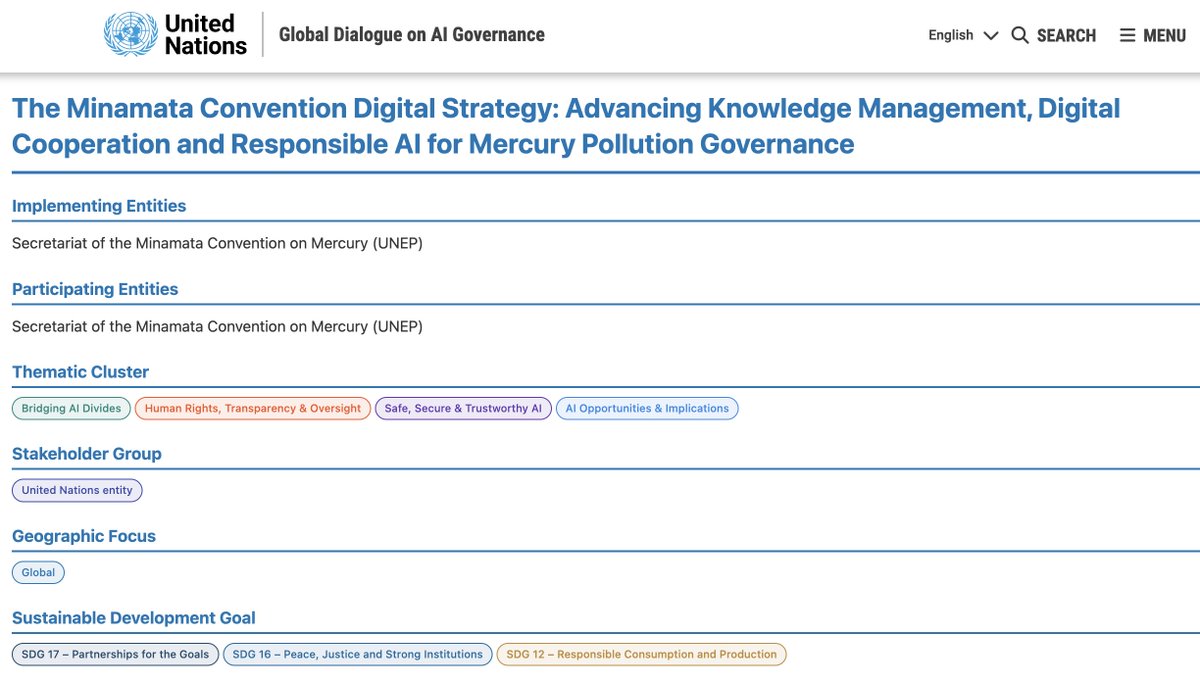Select Human Rights, Transparency & Oversight tag
The height and width of the screenshot is (684, 1200).
pos(253,408)
